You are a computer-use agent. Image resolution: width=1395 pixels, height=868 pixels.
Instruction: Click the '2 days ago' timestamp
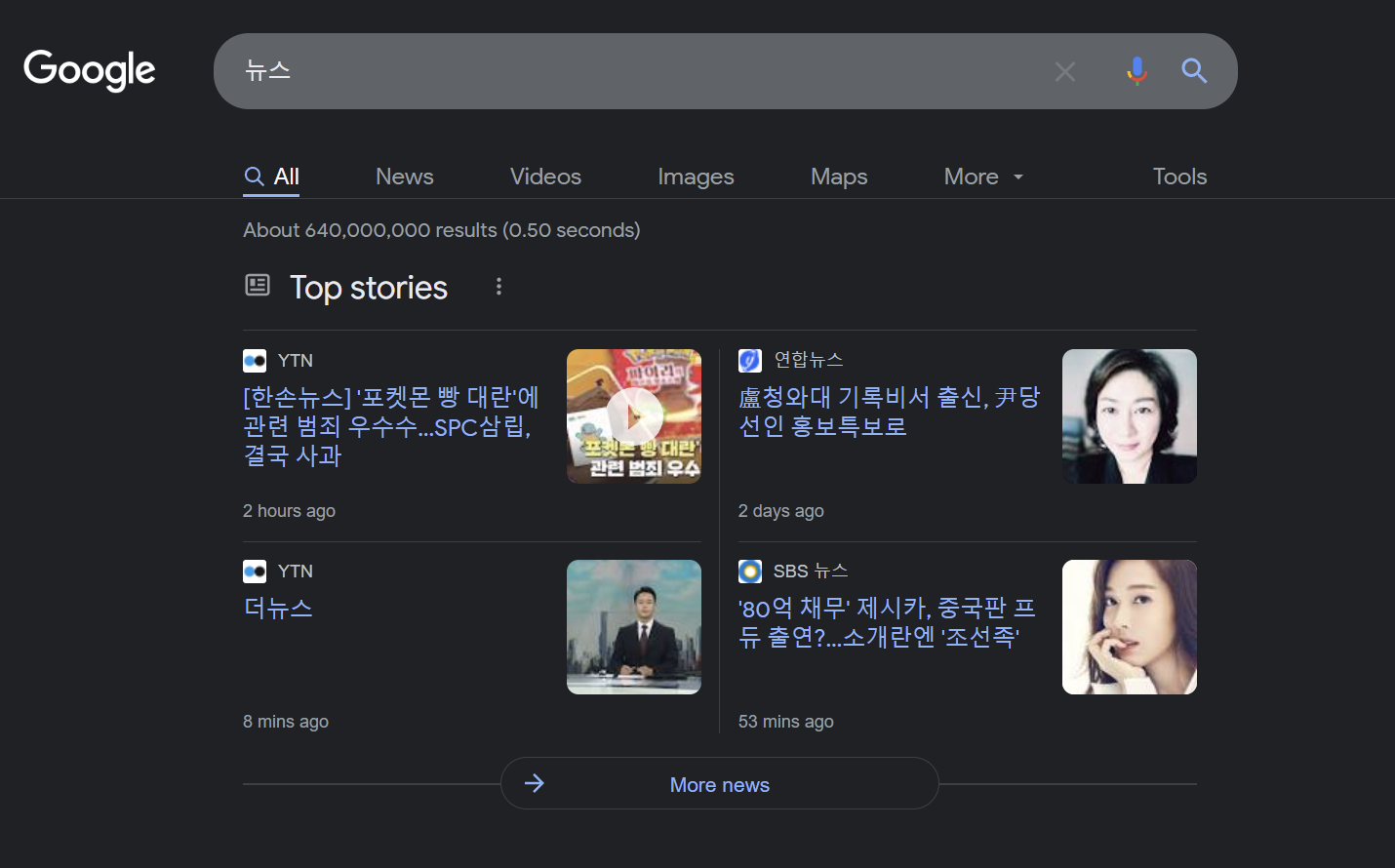point(780,511)
